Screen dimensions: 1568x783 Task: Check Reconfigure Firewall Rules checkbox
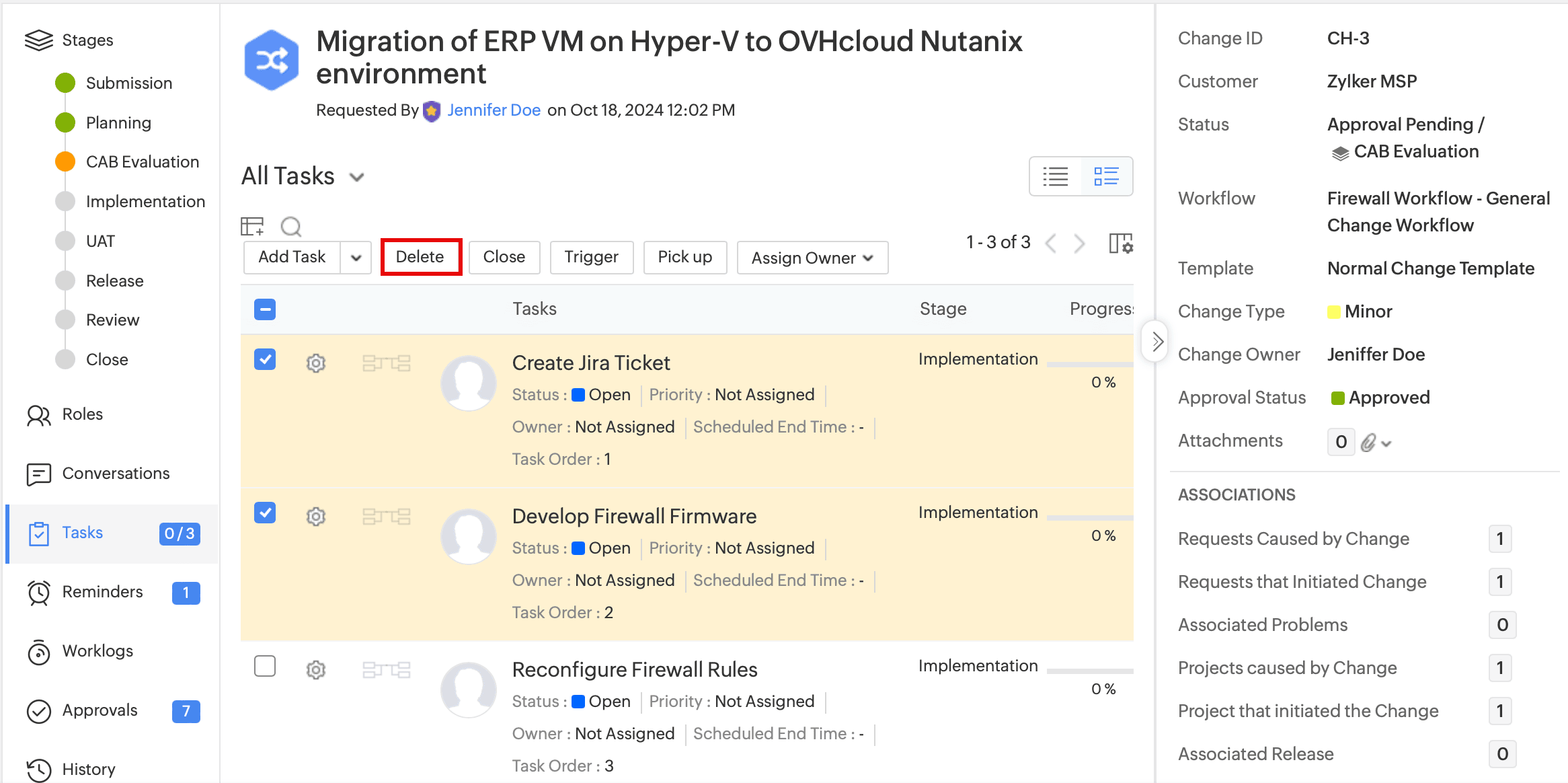(265, 666)
